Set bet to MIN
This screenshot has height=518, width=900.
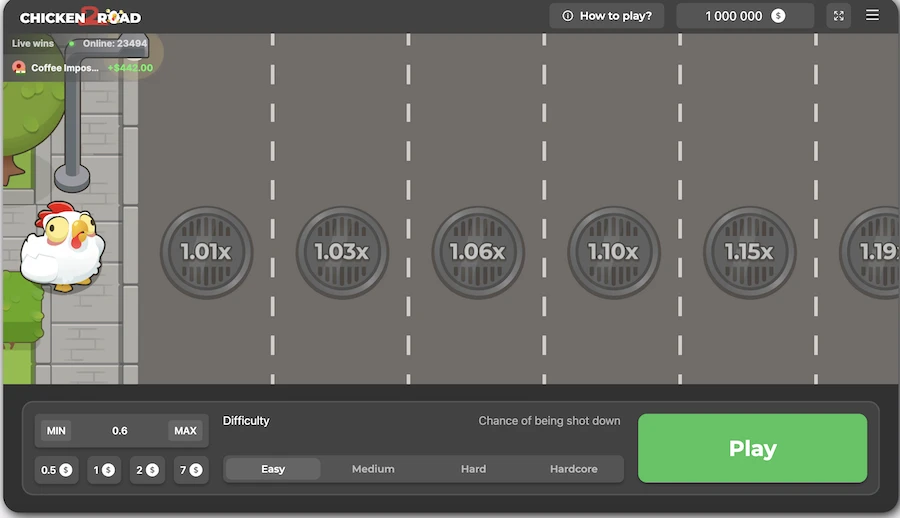point(57,431)
